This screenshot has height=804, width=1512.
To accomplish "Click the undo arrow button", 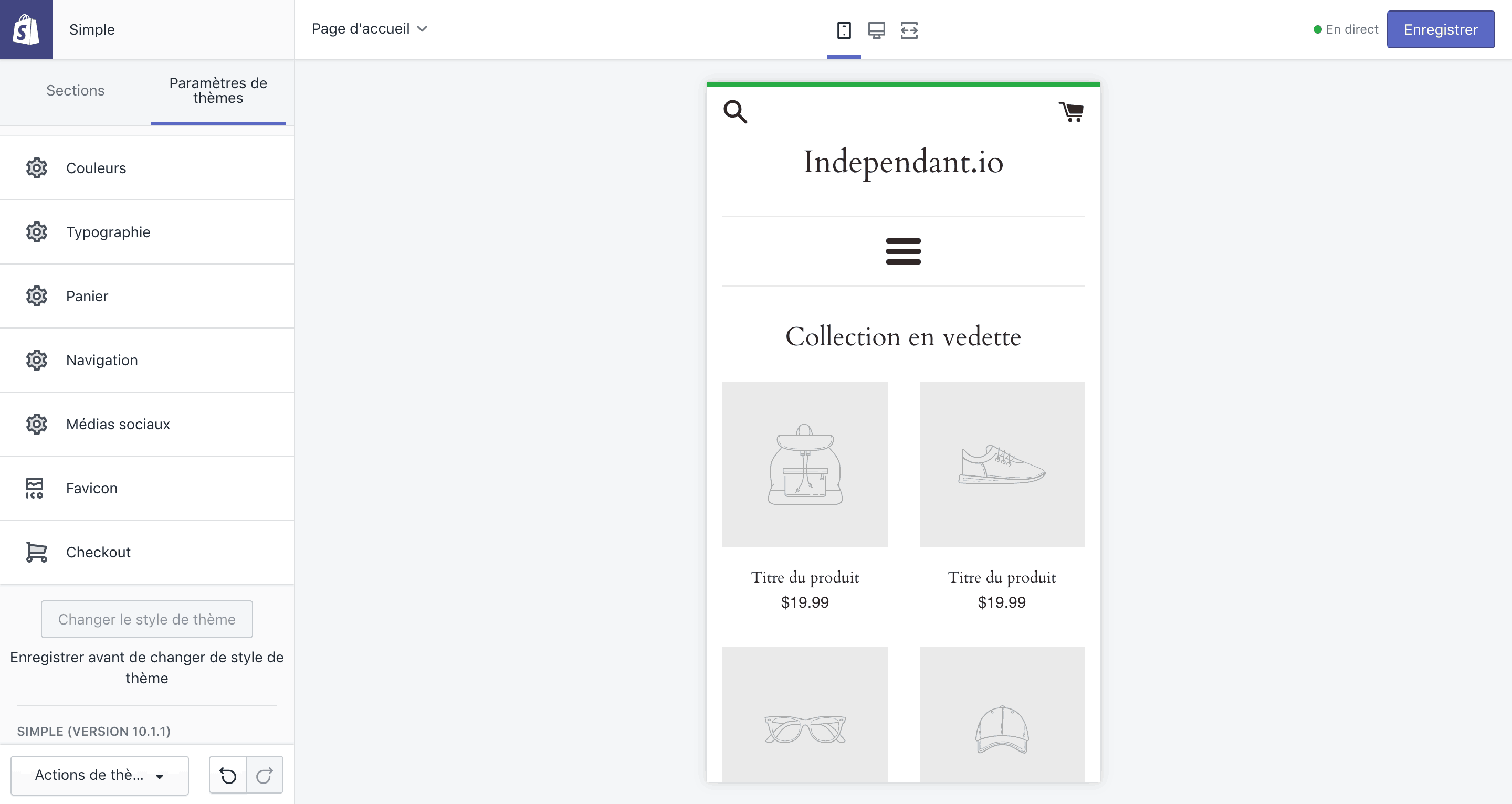I will [228, 775].
